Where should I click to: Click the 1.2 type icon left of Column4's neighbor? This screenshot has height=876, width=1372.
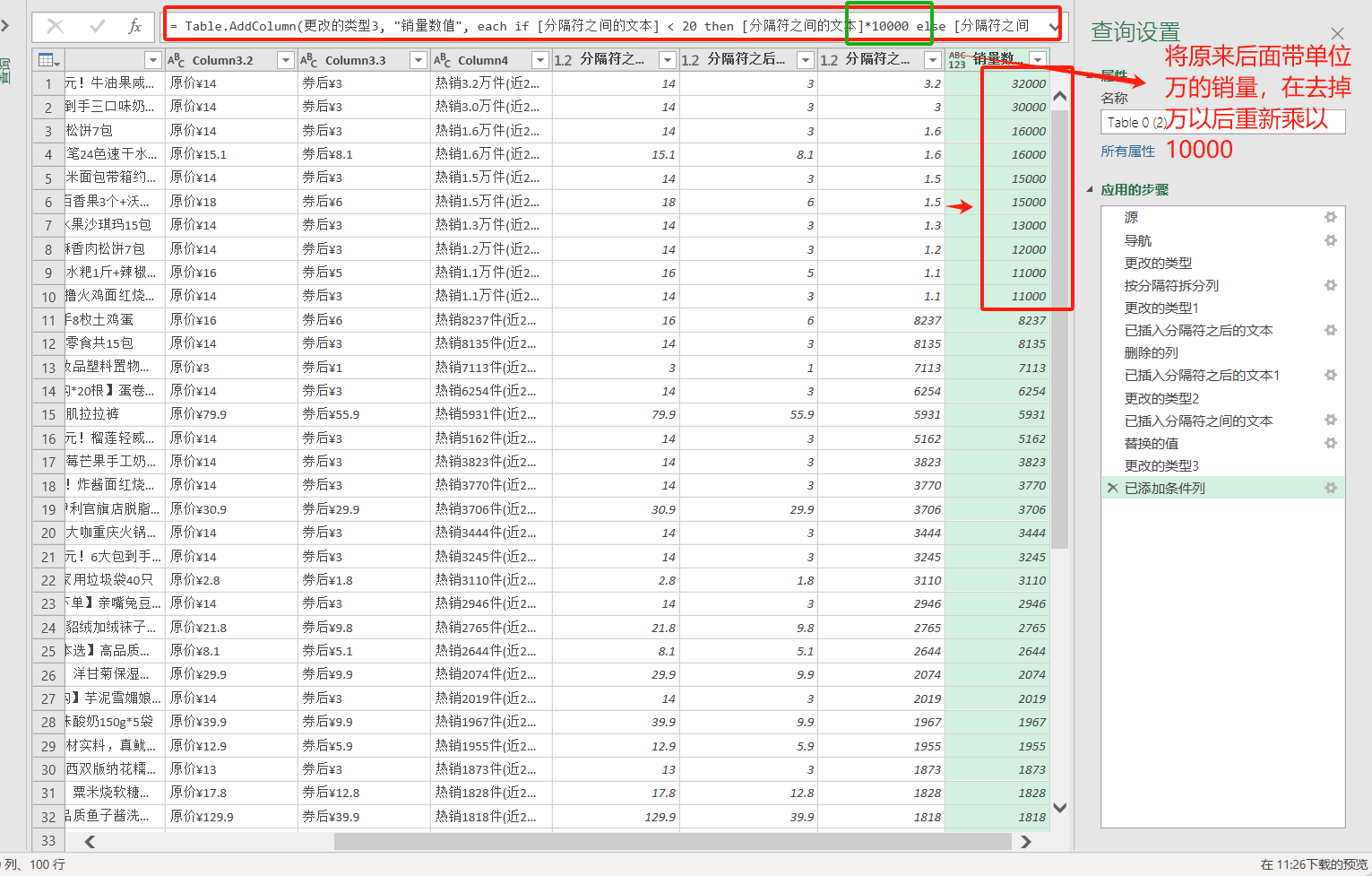pyautogui.click(x=563, y=60)
